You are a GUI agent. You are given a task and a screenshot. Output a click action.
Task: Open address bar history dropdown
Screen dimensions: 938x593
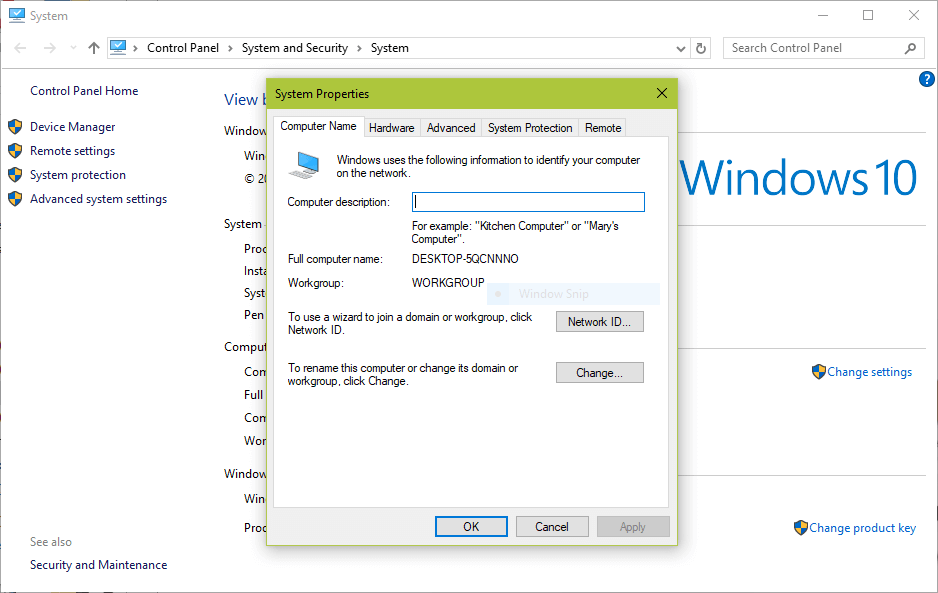[680, 48]
